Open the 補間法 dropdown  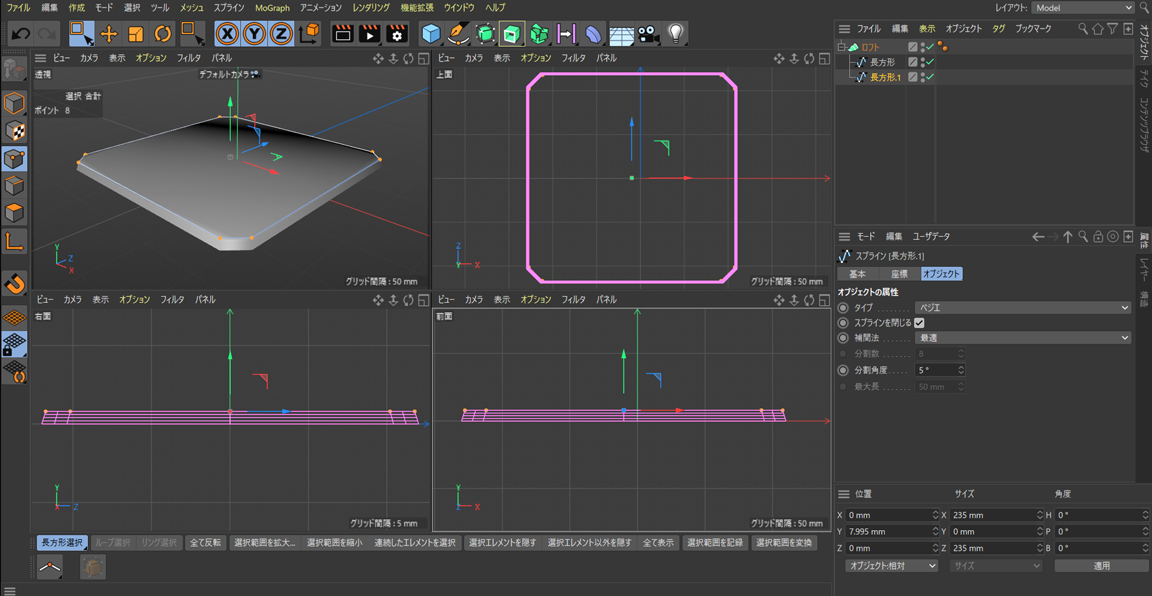1022,338
